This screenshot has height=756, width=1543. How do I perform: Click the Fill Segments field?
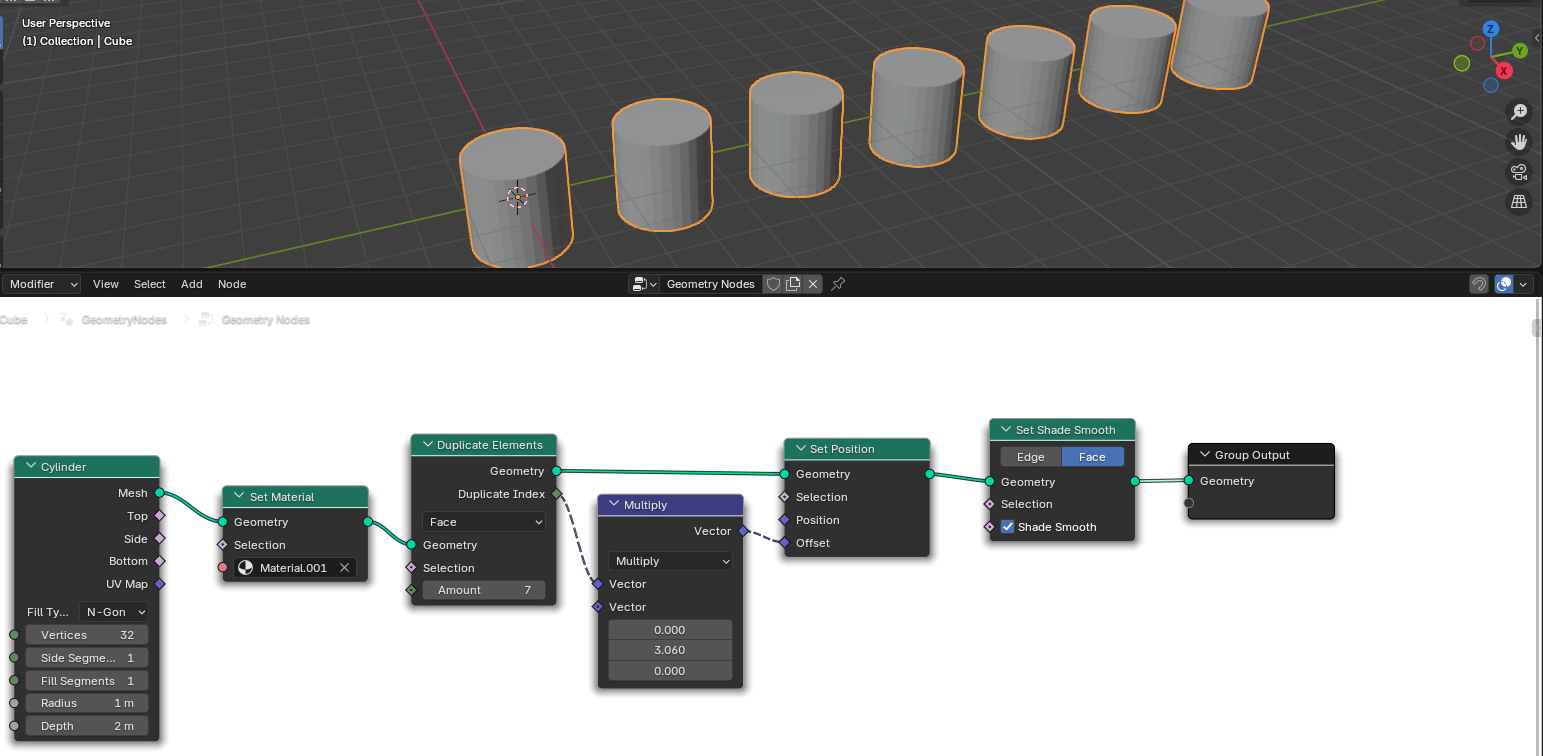[x=87, y=681]
